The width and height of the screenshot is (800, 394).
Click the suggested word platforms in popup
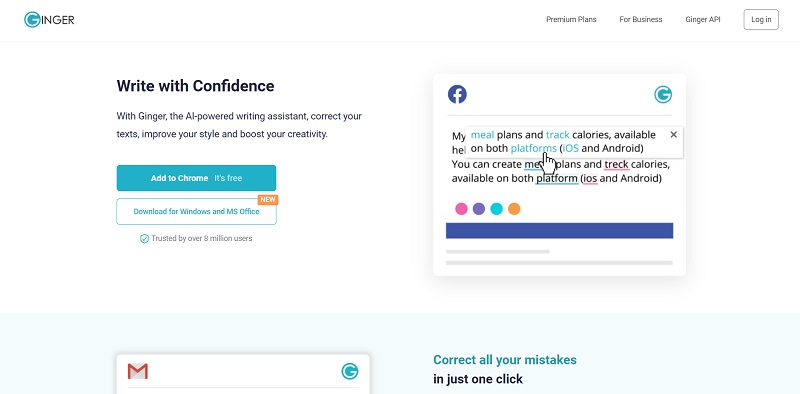(534, 149)
